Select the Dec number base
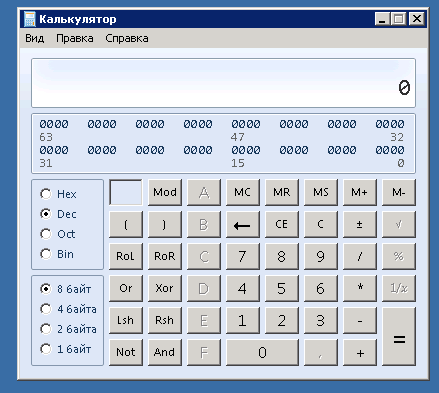Viewport: 439px width, 393px height. 46,214
